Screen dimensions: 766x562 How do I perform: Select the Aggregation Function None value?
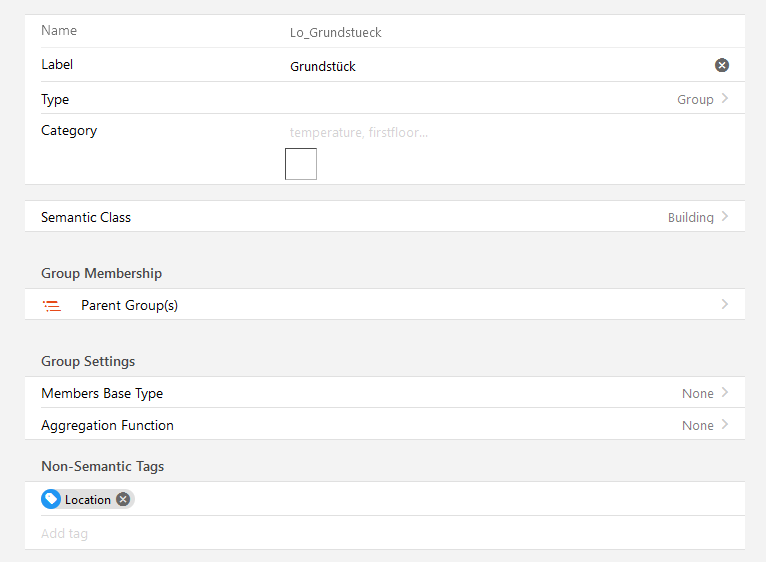point(697,426)
